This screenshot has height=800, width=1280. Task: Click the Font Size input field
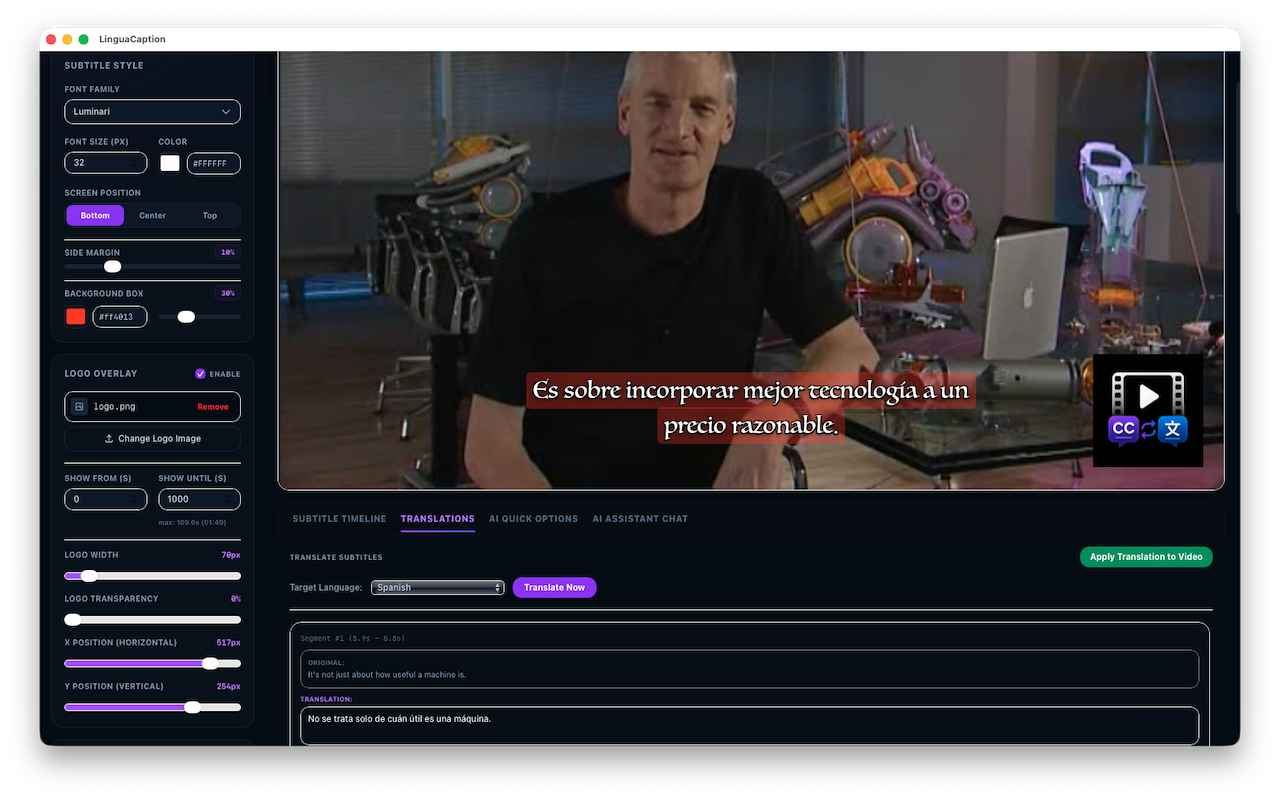(x=105, y=163)
